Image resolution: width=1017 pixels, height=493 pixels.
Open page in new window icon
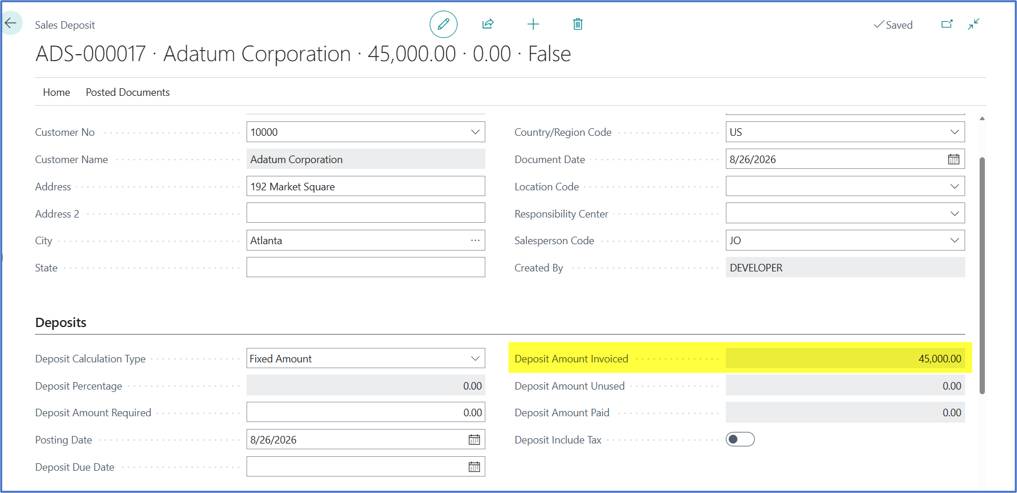point(947,25)
